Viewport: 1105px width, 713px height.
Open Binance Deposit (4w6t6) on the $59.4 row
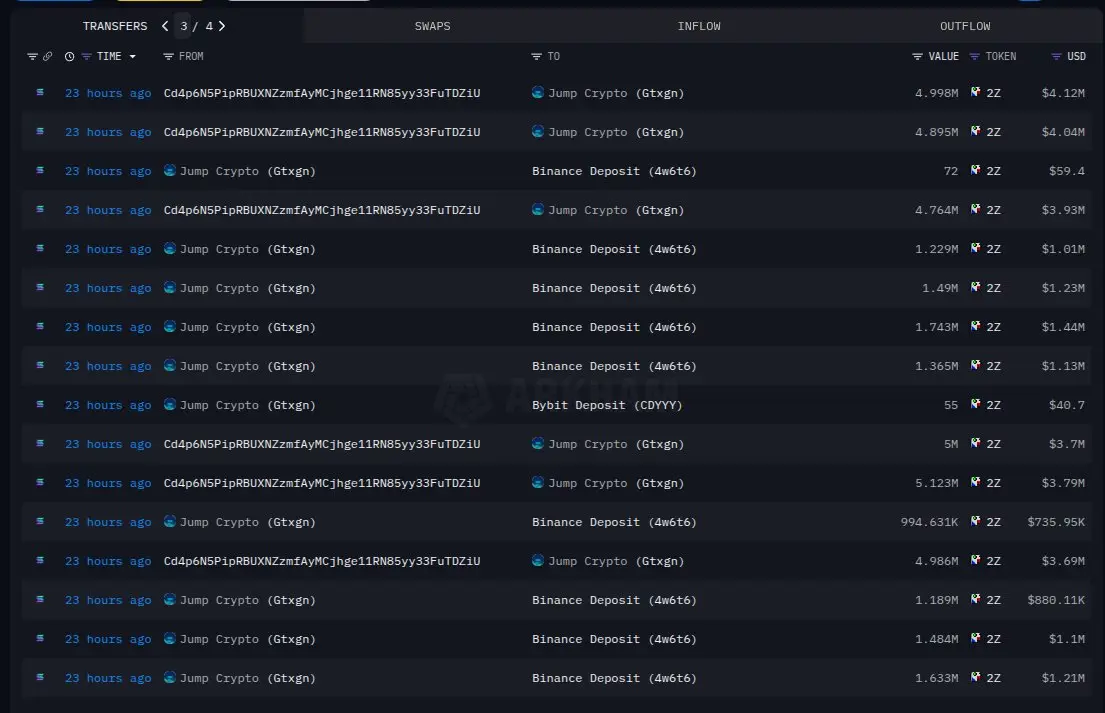click(614, 171)
